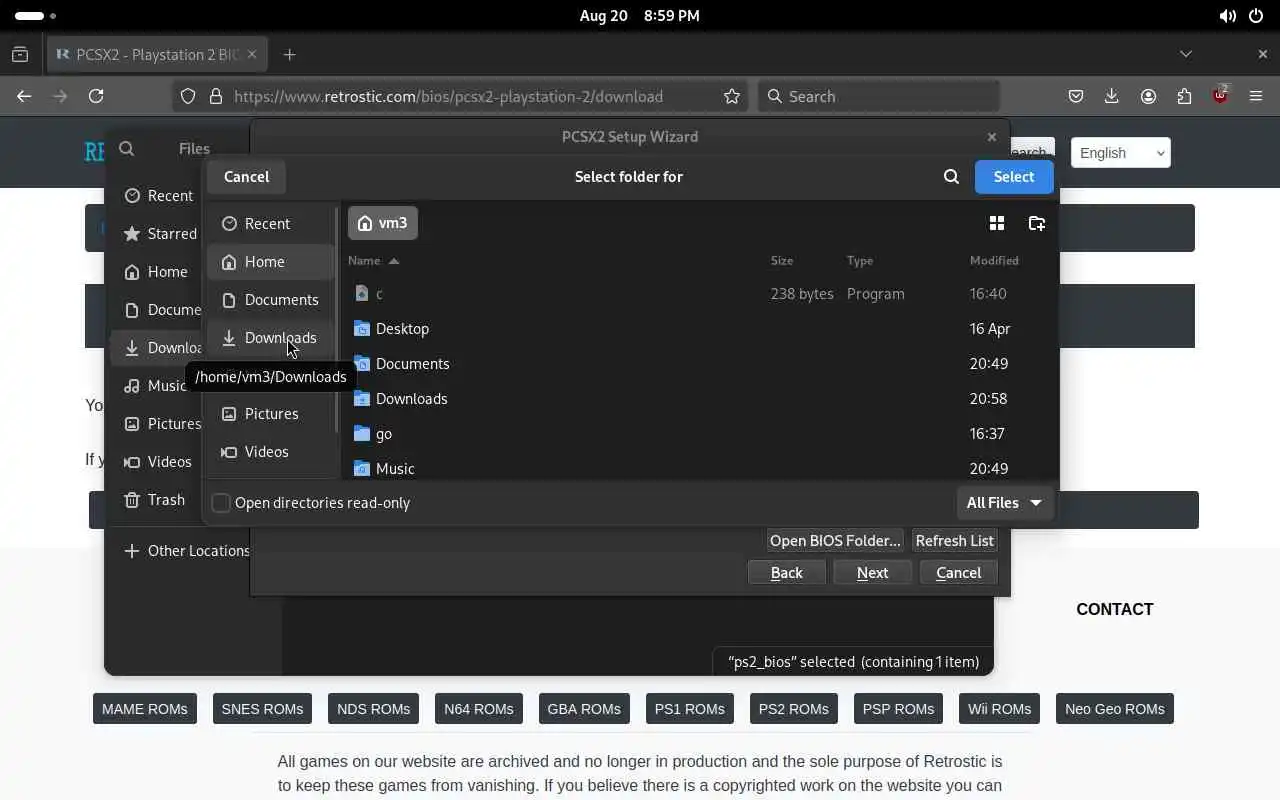Toggle Open directories read-only checkbox
Image resolution: width=1280 pixels, height=800 pixels.
pyautogui.click(x=222, y=503)
